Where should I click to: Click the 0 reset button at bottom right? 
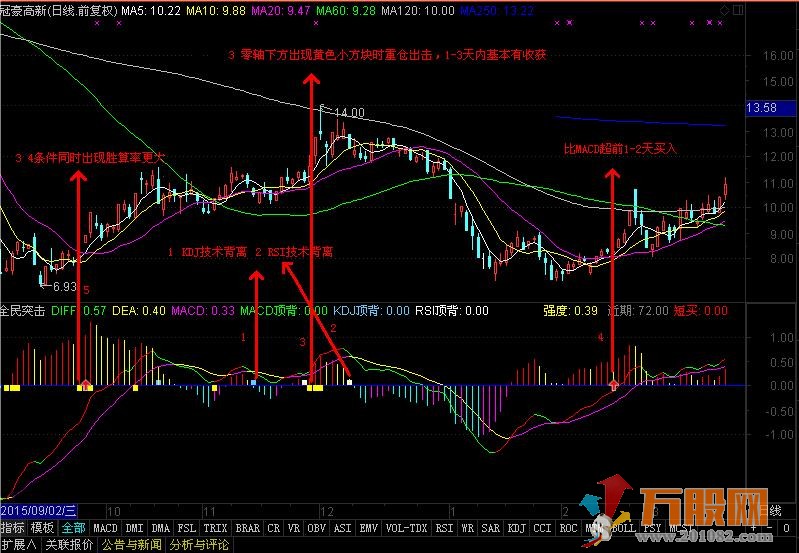786,528
